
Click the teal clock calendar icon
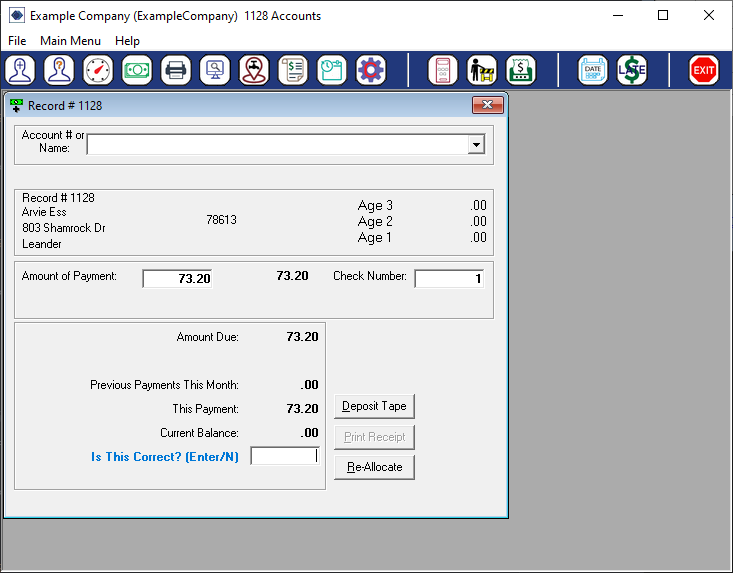coord(331,70)
